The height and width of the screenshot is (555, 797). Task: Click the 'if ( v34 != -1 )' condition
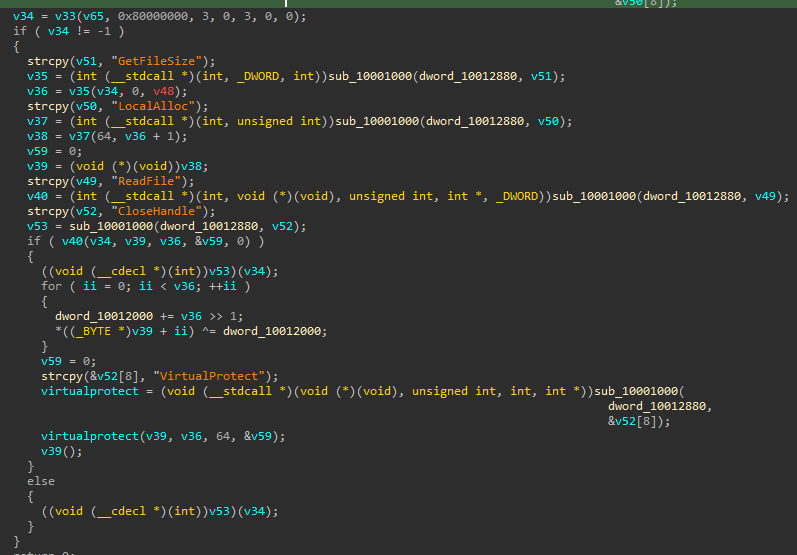69,31
